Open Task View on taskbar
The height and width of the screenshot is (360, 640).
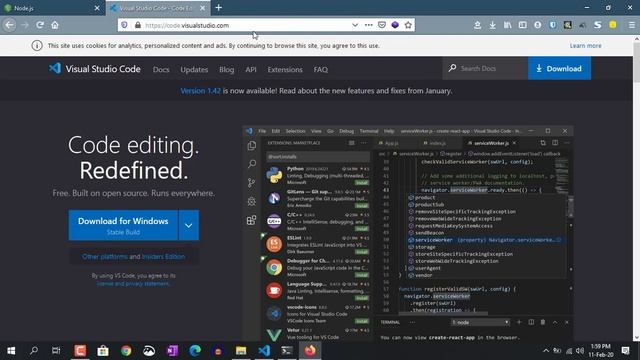tap(56, 351)
